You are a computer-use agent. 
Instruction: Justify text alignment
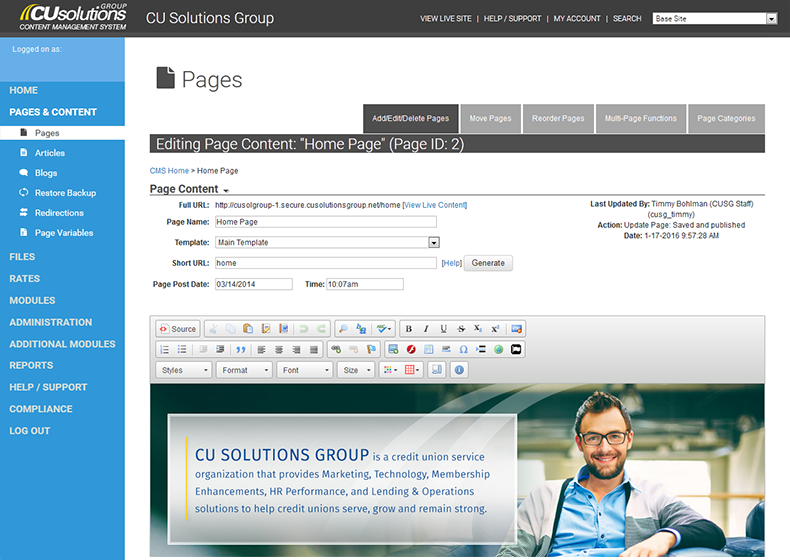pyautogui.click(x=314, y=349)
